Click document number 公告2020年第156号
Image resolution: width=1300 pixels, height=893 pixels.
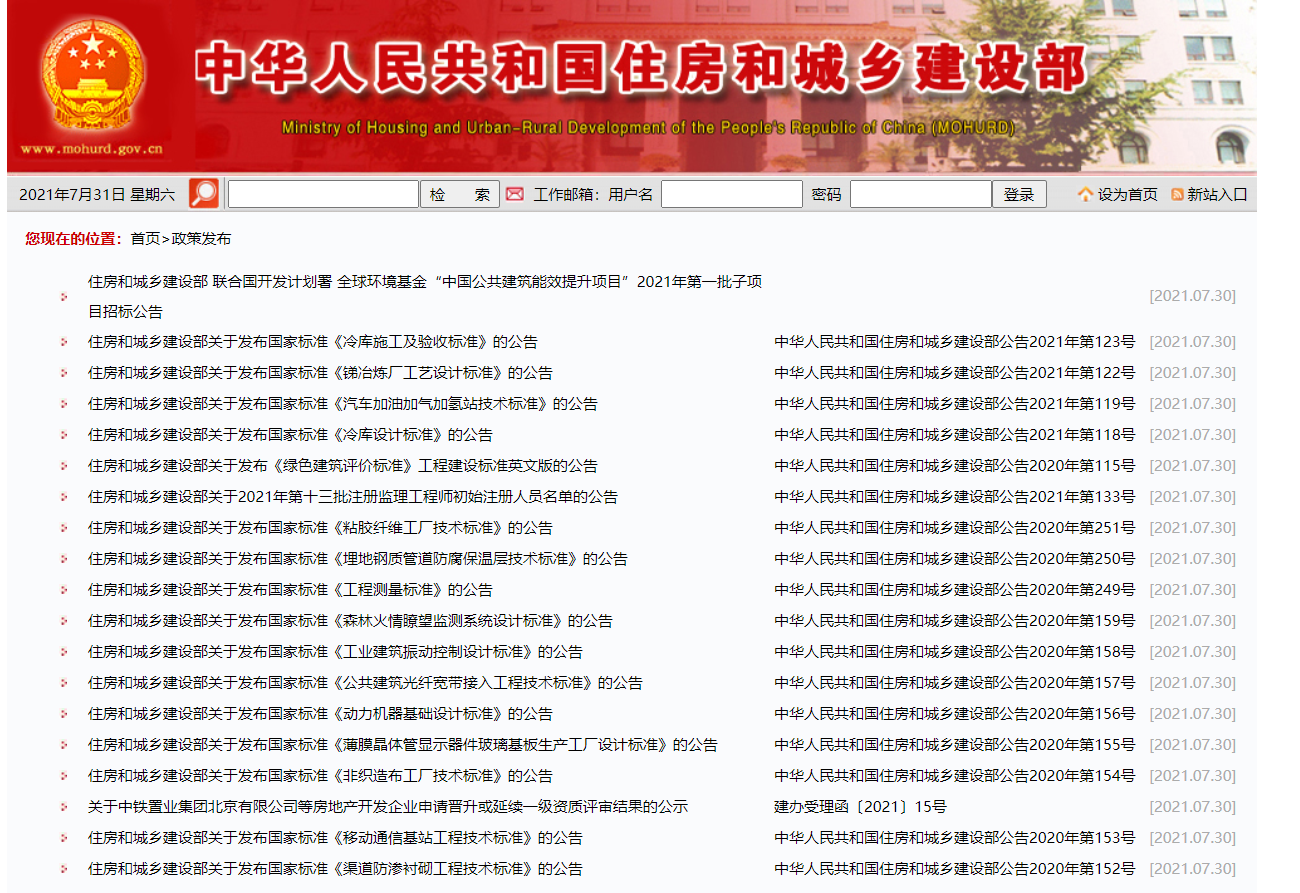955,714
